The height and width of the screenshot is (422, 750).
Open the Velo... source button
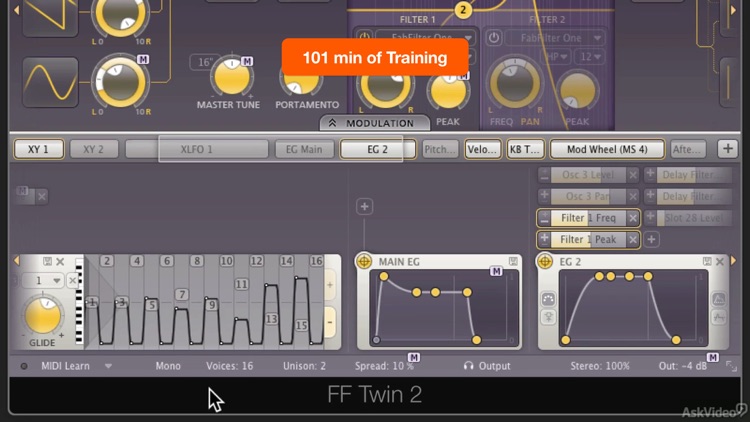pos(482,149)
